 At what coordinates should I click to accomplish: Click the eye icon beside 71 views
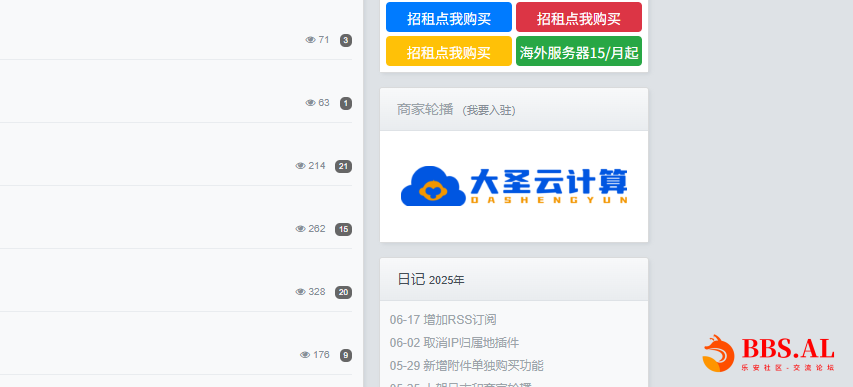coord(311,40)
